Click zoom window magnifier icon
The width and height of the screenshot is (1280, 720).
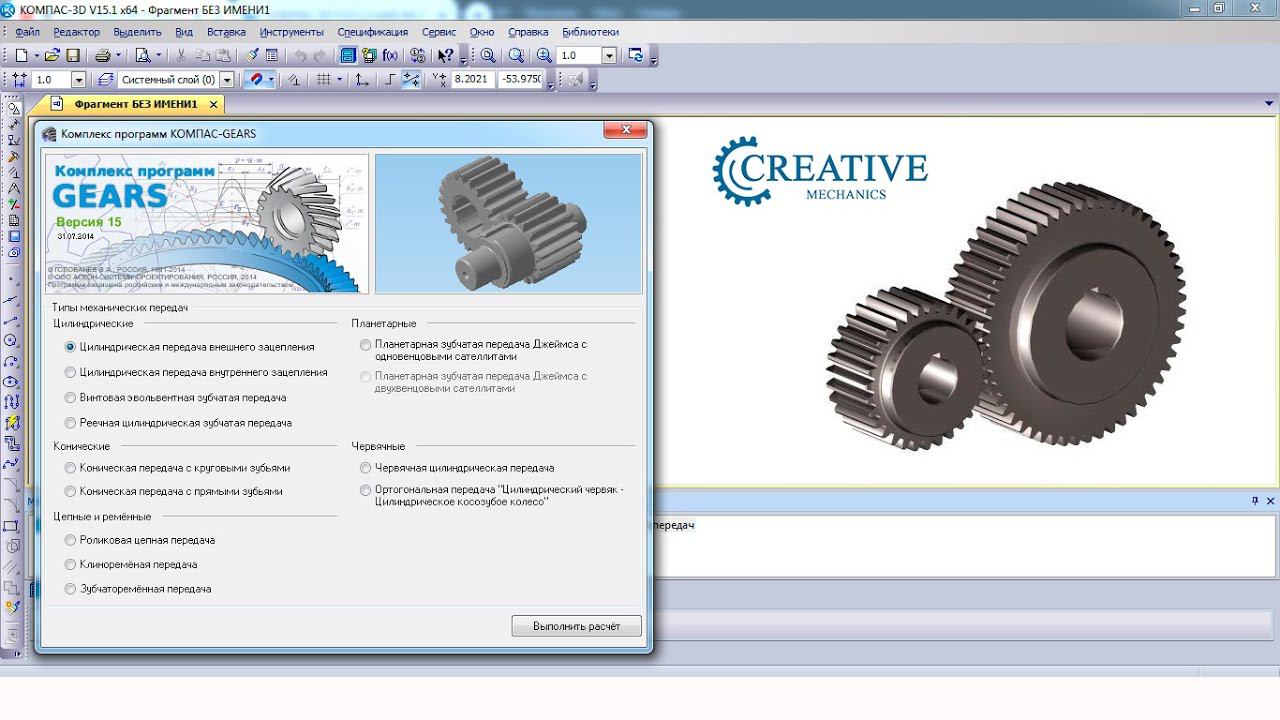(x=516, y=56)
